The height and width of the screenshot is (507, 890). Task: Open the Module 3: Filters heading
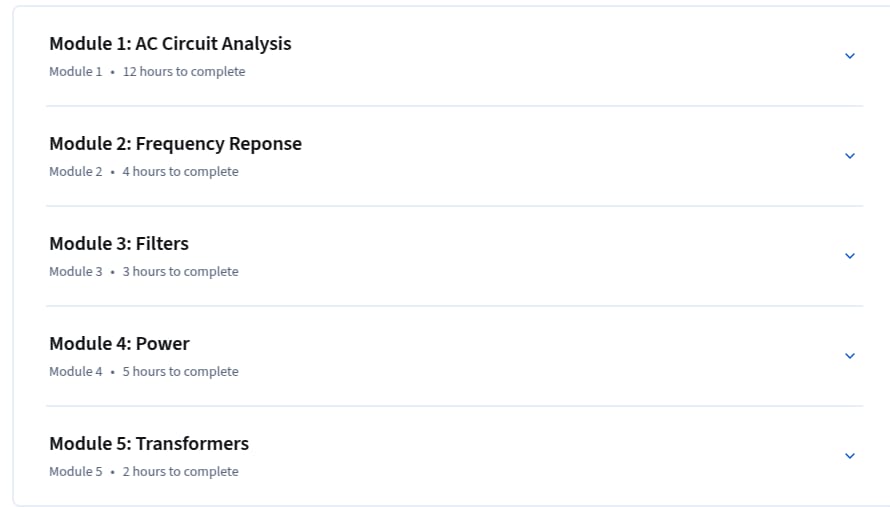[x=119, y=244]
